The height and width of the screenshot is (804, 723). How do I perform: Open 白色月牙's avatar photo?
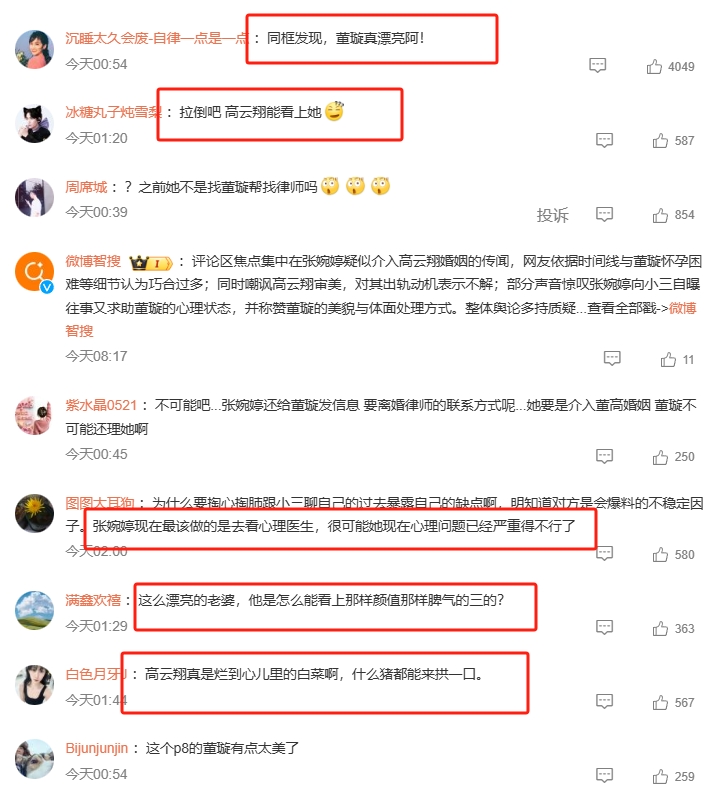pos(34,685)
